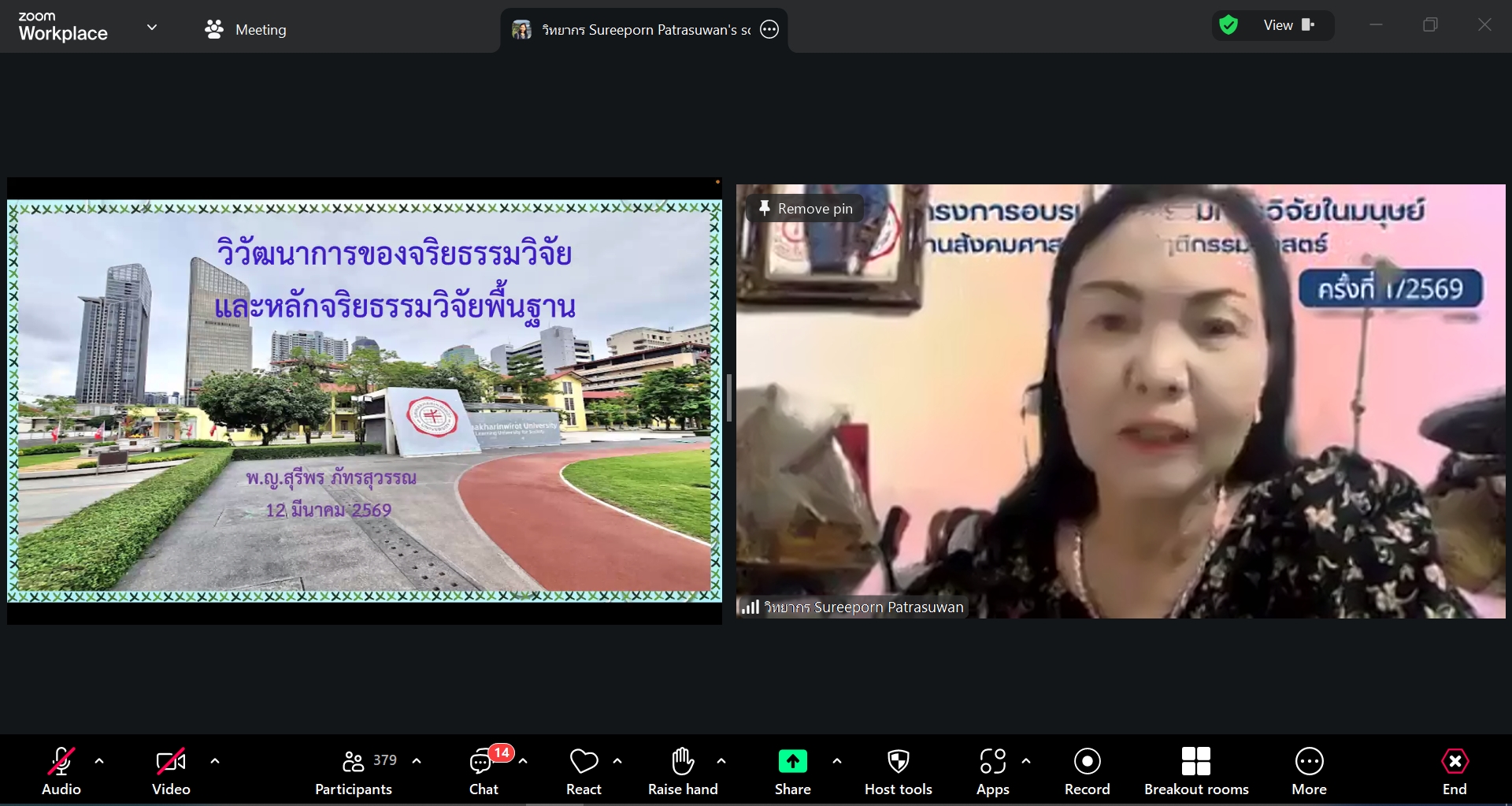Remove pin from speaker video

point(805,209)
